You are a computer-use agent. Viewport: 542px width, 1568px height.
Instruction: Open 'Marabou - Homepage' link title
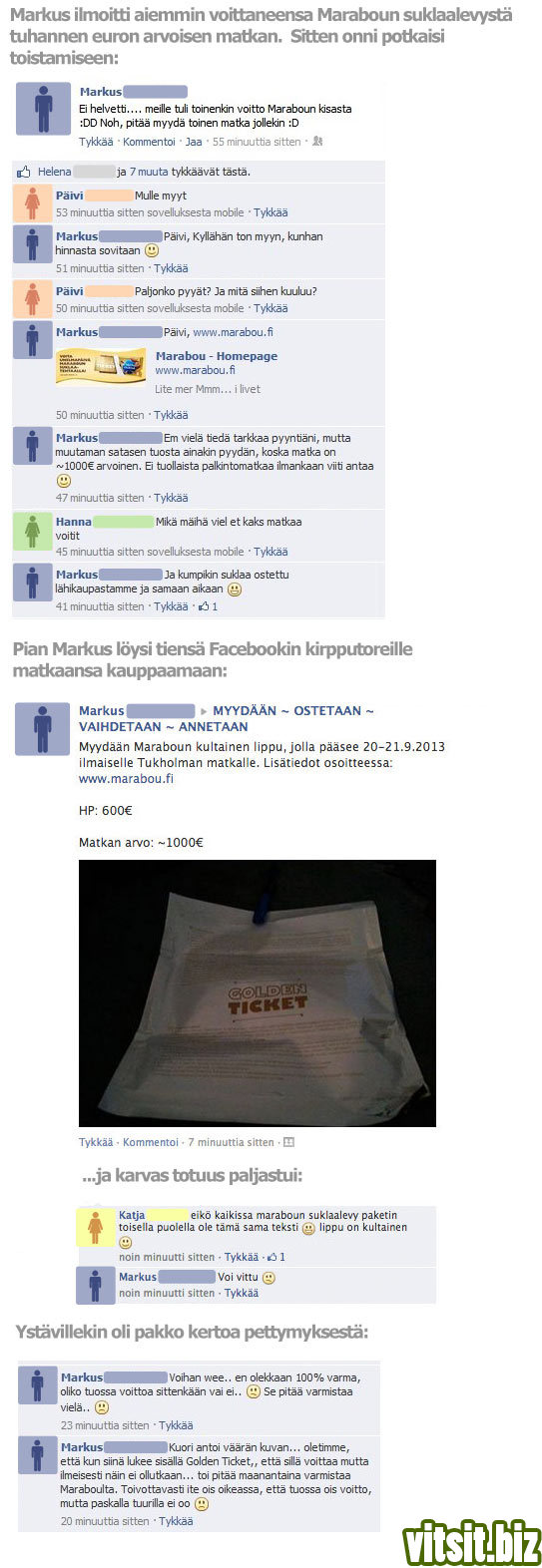[x=217, y=356]
